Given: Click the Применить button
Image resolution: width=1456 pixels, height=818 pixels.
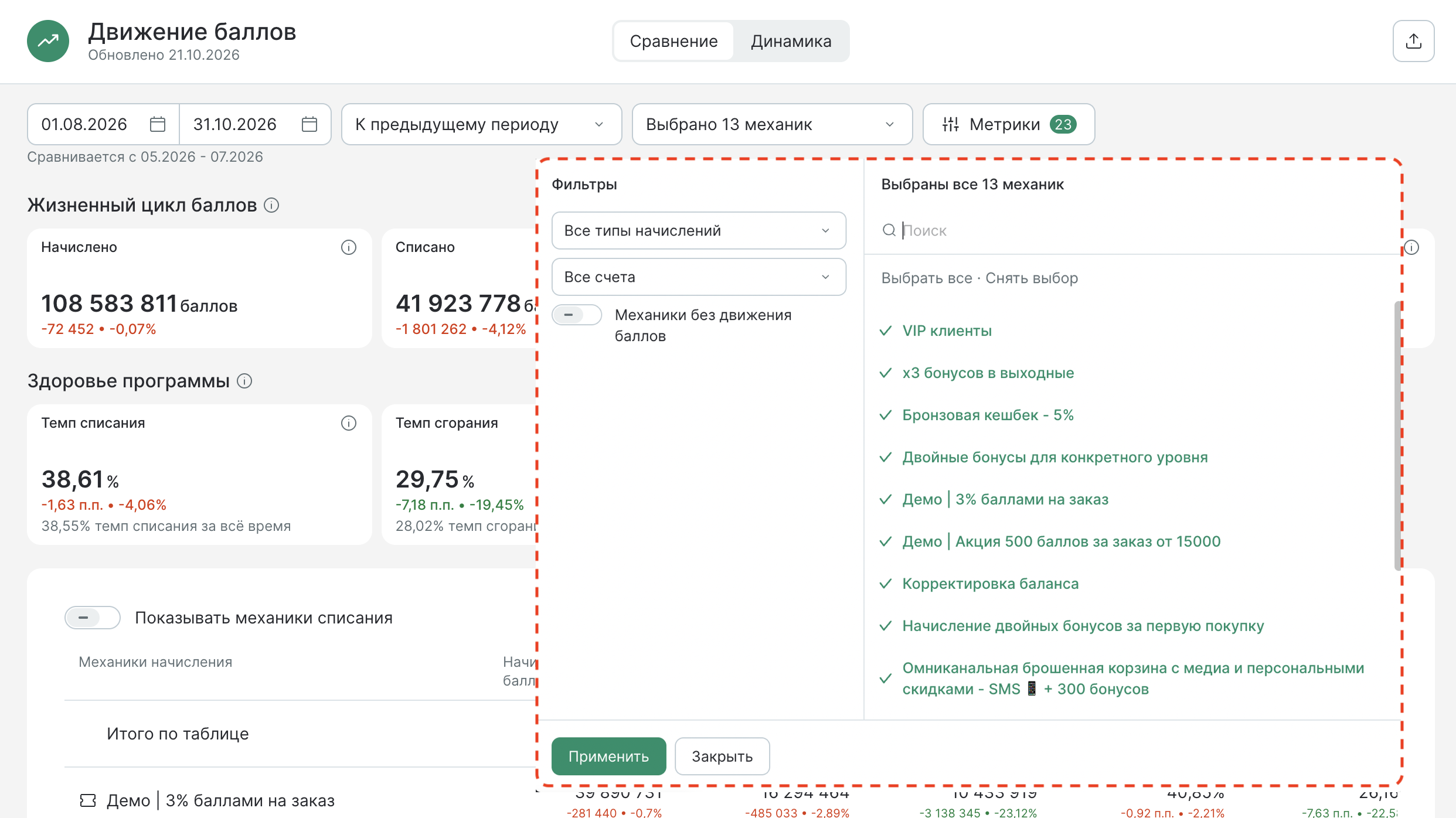Looking at the screenshot, I should (608, 756).
